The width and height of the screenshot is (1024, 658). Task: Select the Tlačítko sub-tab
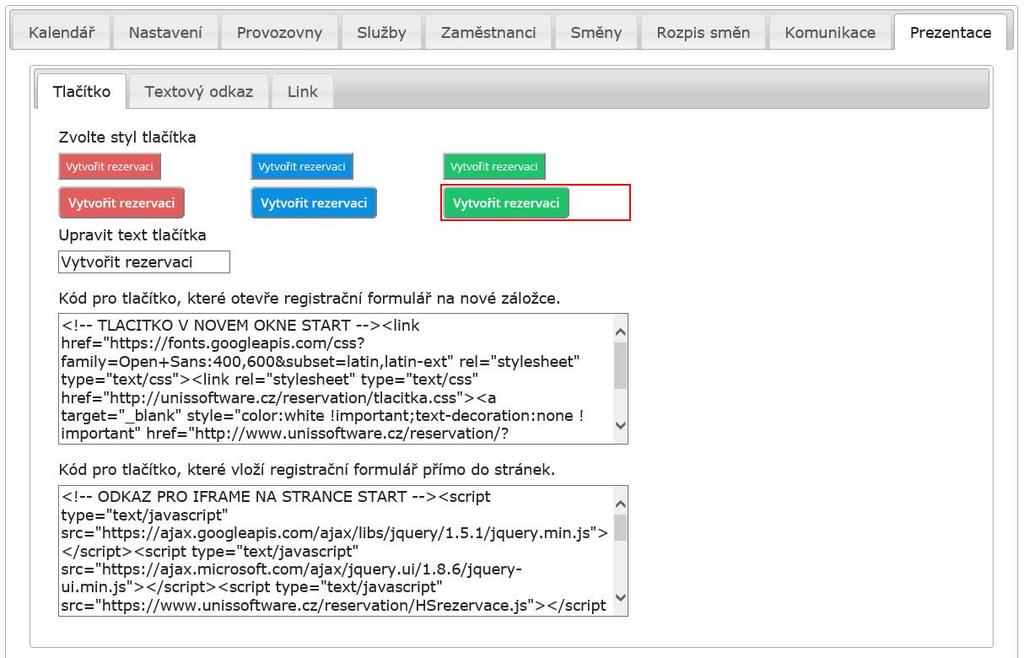tap(82, 91)
